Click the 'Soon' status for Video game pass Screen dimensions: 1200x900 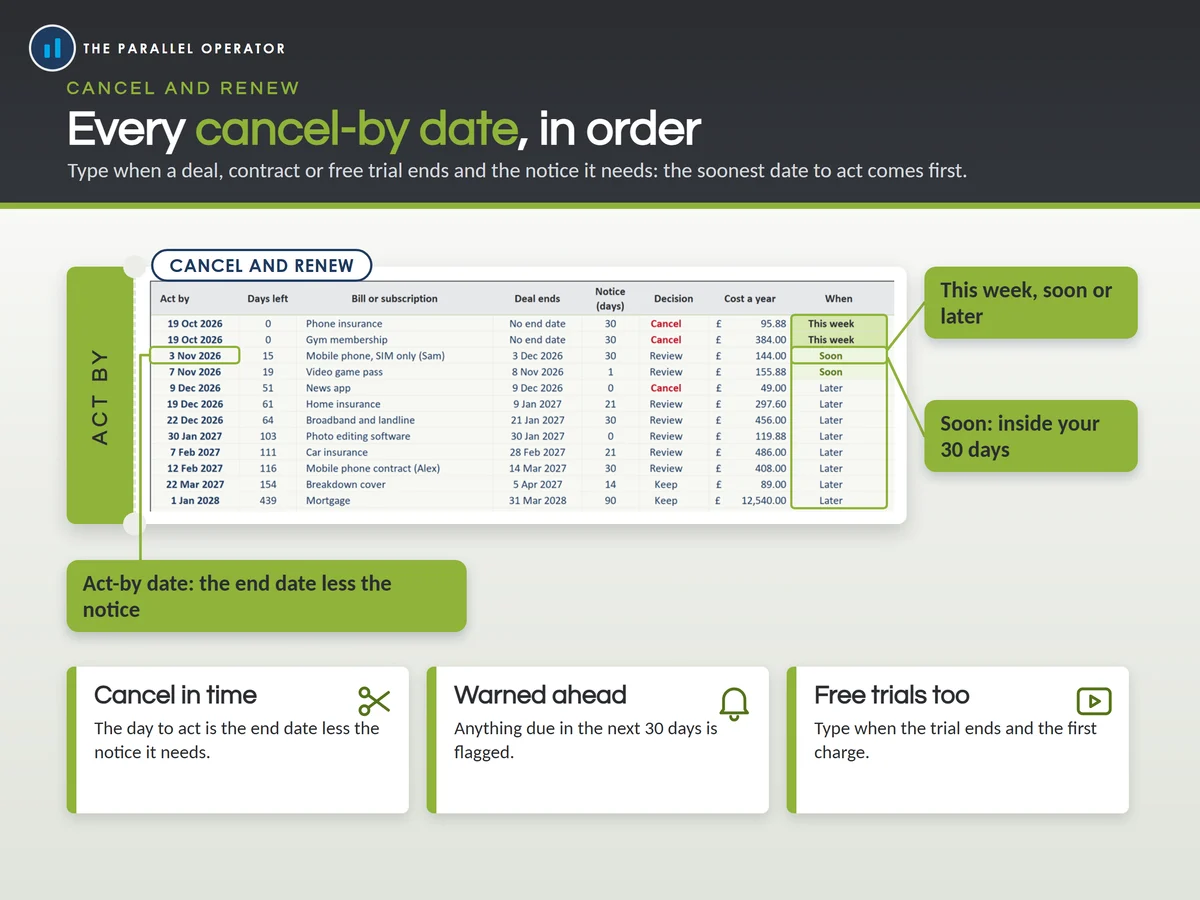(831, 372)
